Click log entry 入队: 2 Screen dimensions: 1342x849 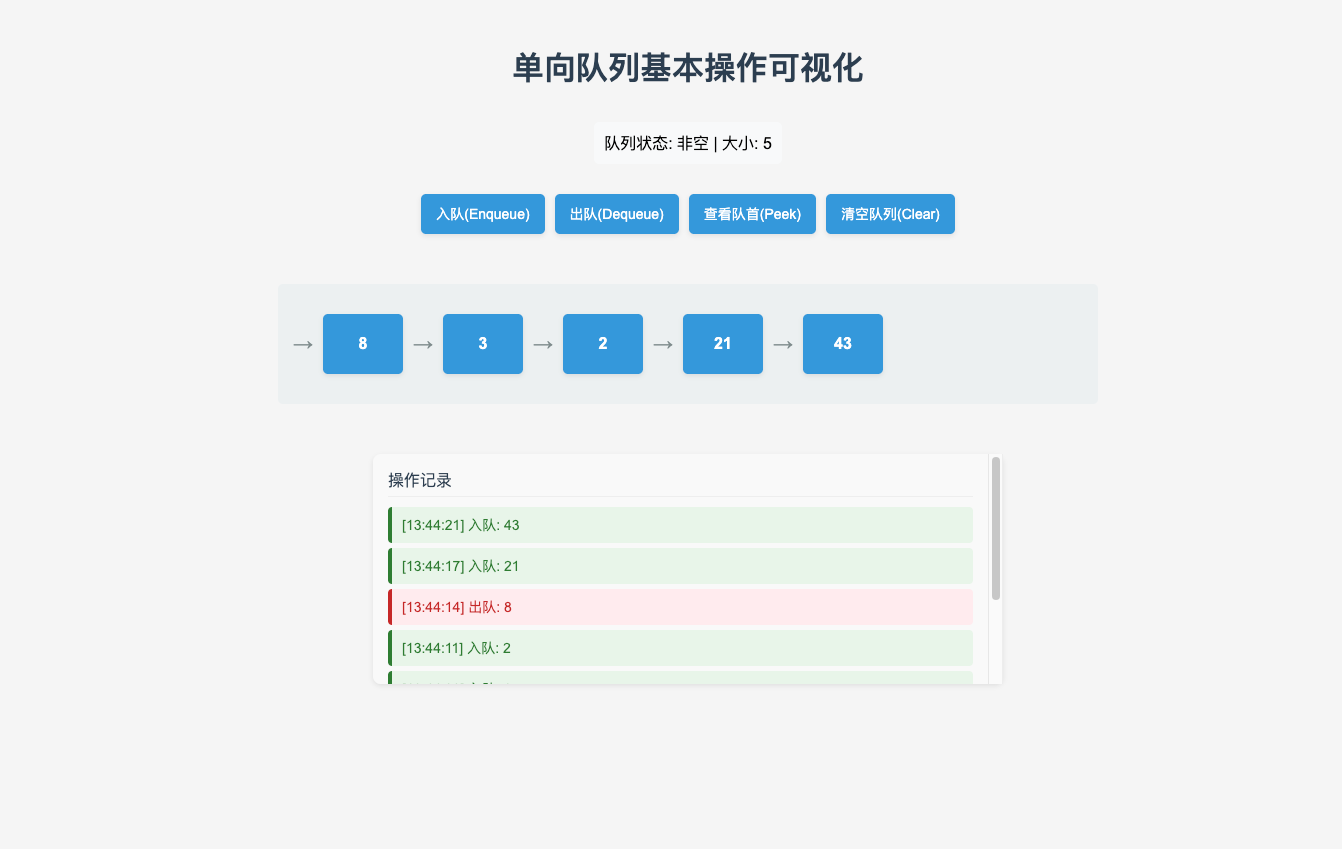point(680,648)
